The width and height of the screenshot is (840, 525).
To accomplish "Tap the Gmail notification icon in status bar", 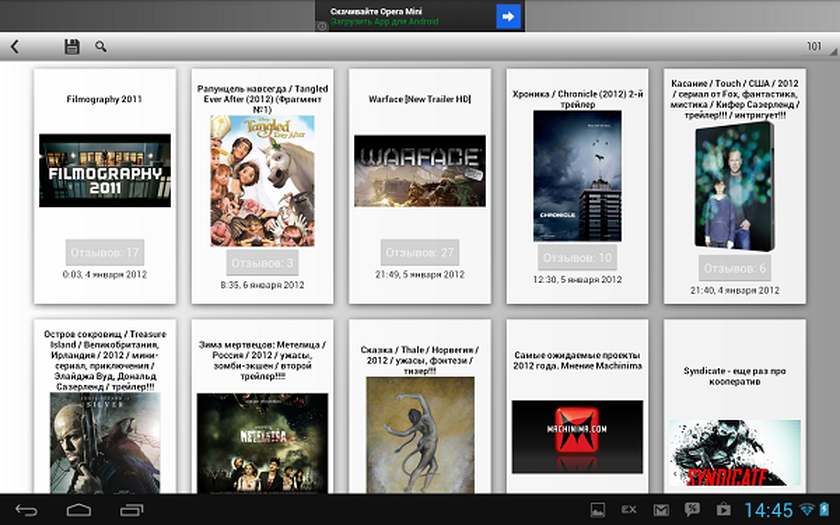I will point(661,510).
